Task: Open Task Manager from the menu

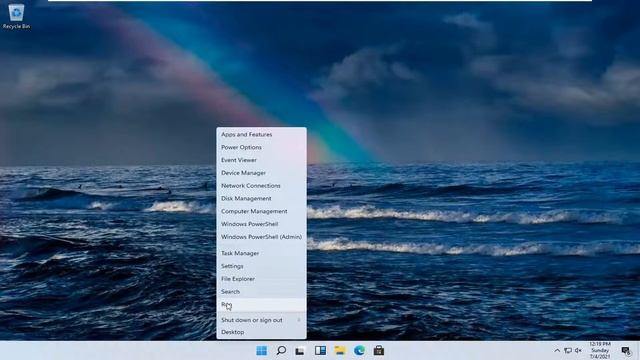Action: click(261, 253)
